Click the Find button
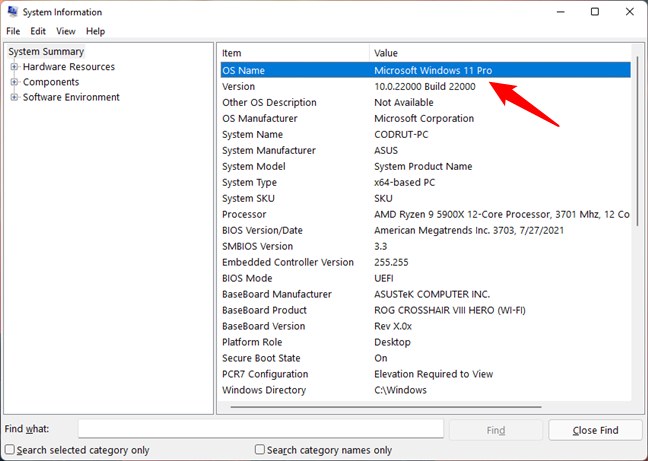This screenshot has height=461, width=648. click(x=496, y=430)
